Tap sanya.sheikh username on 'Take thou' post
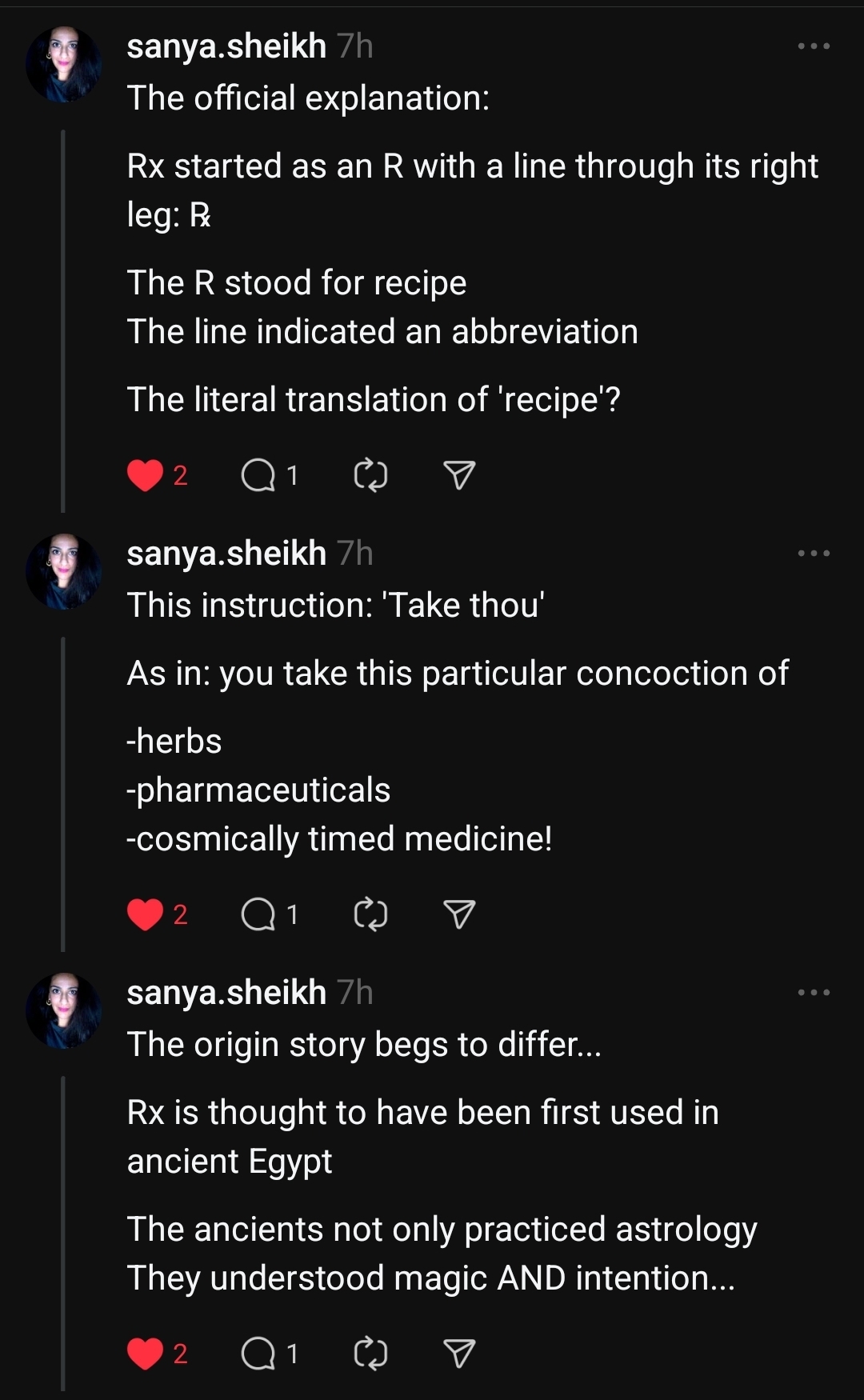This screenshot has width=864, height=1400. pyautogui.click(x=226, y=554)
